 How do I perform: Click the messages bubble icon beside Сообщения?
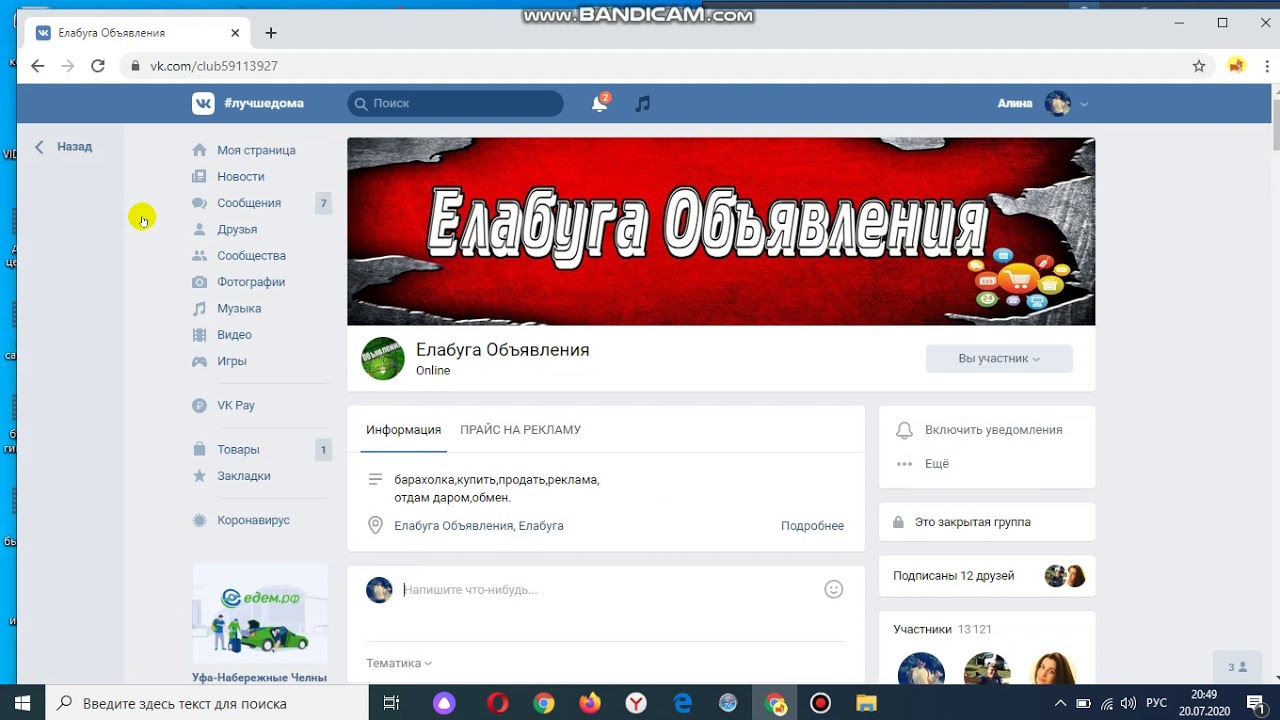pos(199,203)
